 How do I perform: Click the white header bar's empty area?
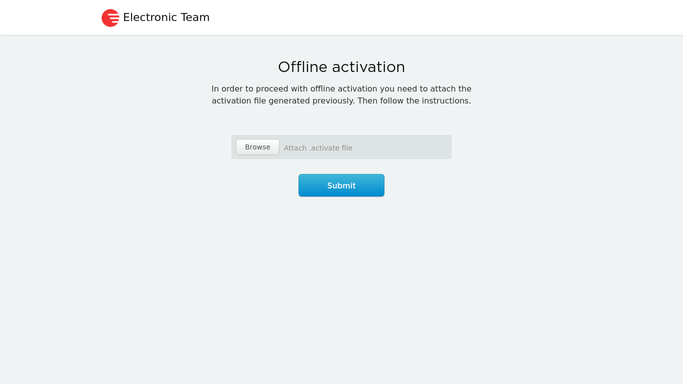click(436, 17)
